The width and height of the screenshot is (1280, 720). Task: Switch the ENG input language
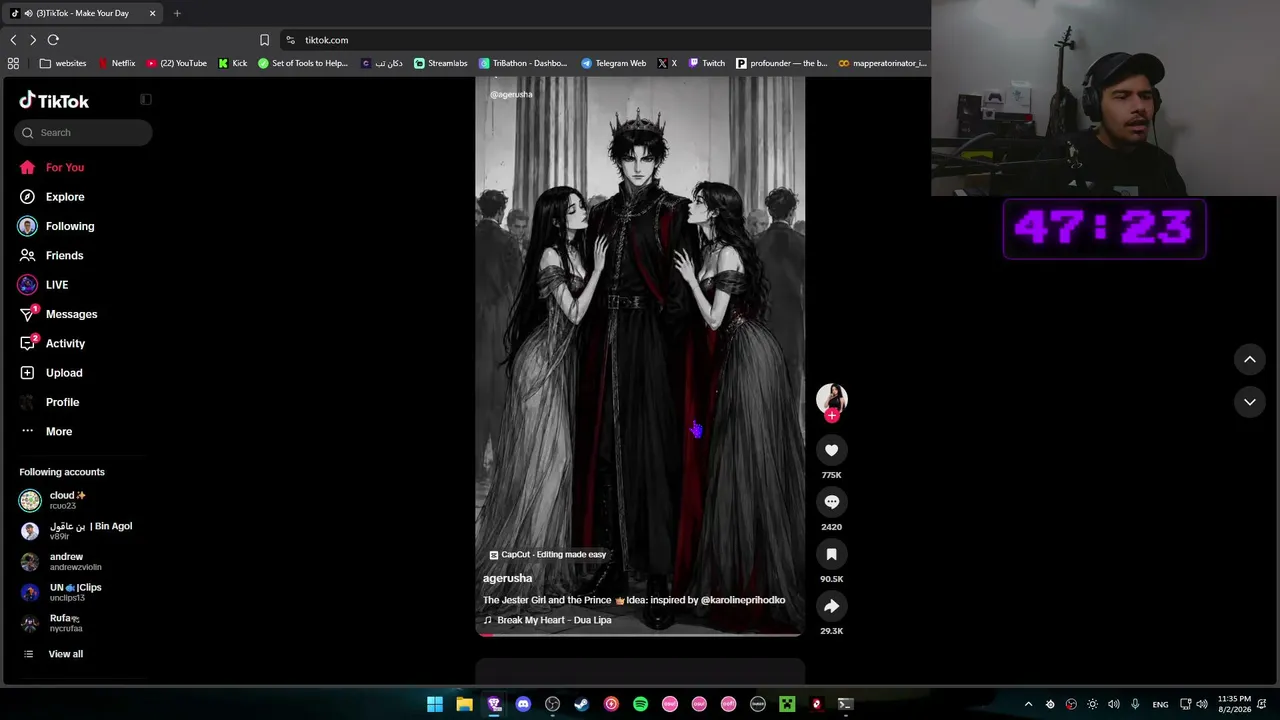pyautogui.click(x=1160, y=704)
